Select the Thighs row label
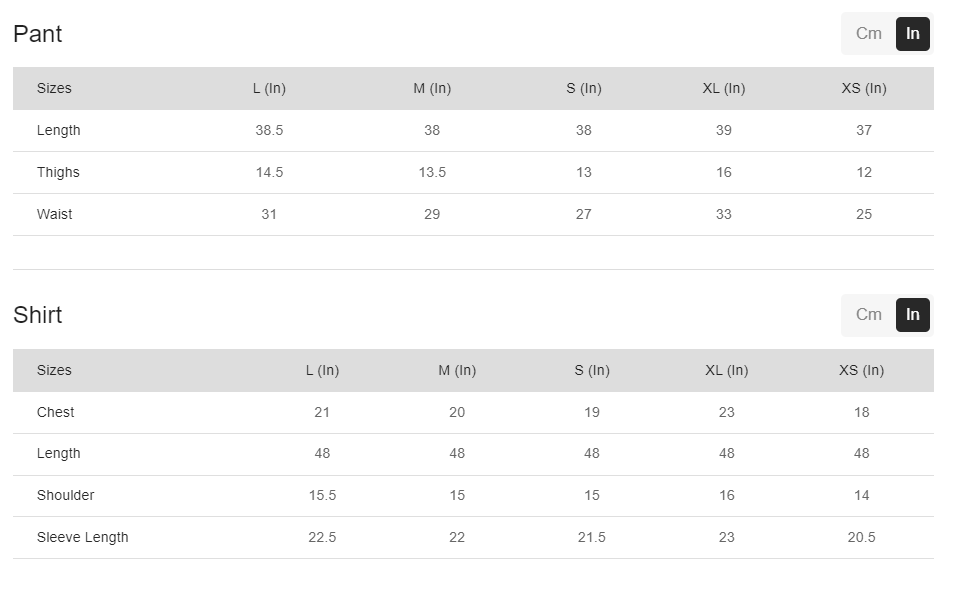 (x=58, y=172)
